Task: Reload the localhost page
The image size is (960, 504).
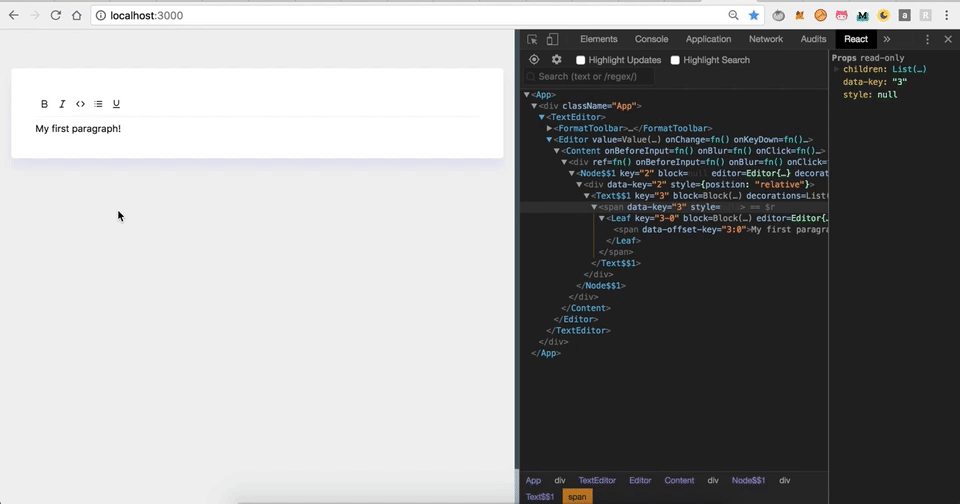Action: click(x=56, y=15)
